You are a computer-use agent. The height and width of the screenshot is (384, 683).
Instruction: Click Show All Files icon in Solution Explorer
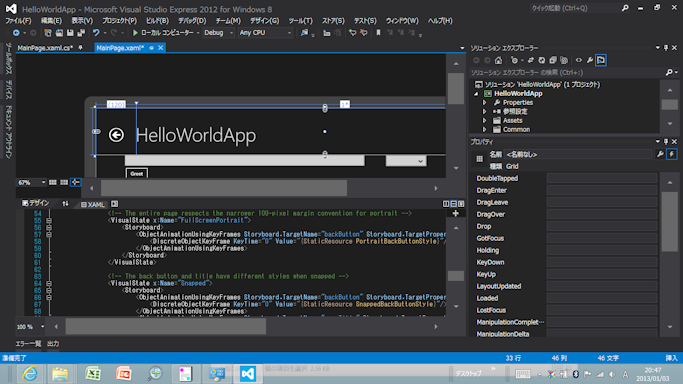click(564, 60)
